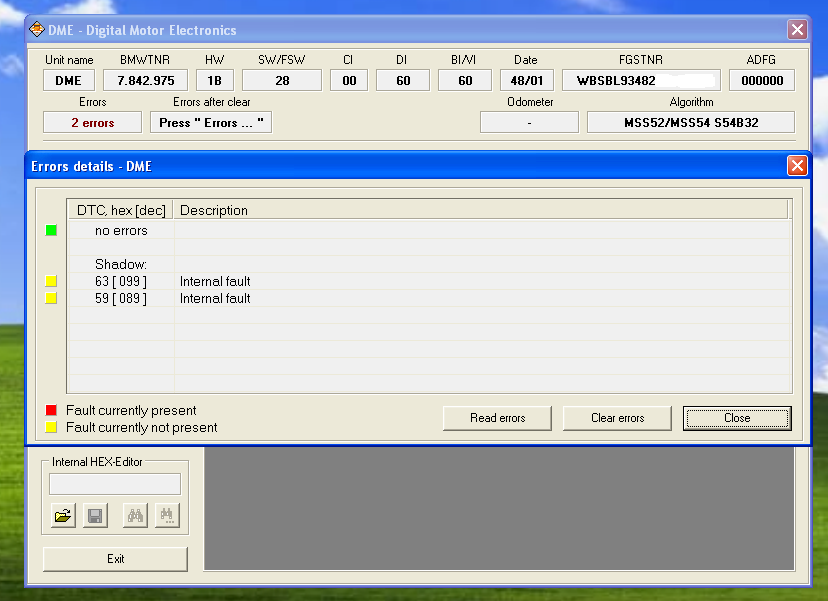This screenshot has height=601, width=828.
Task: Click the BI/VI value '60'
Action: coord(465,80)
